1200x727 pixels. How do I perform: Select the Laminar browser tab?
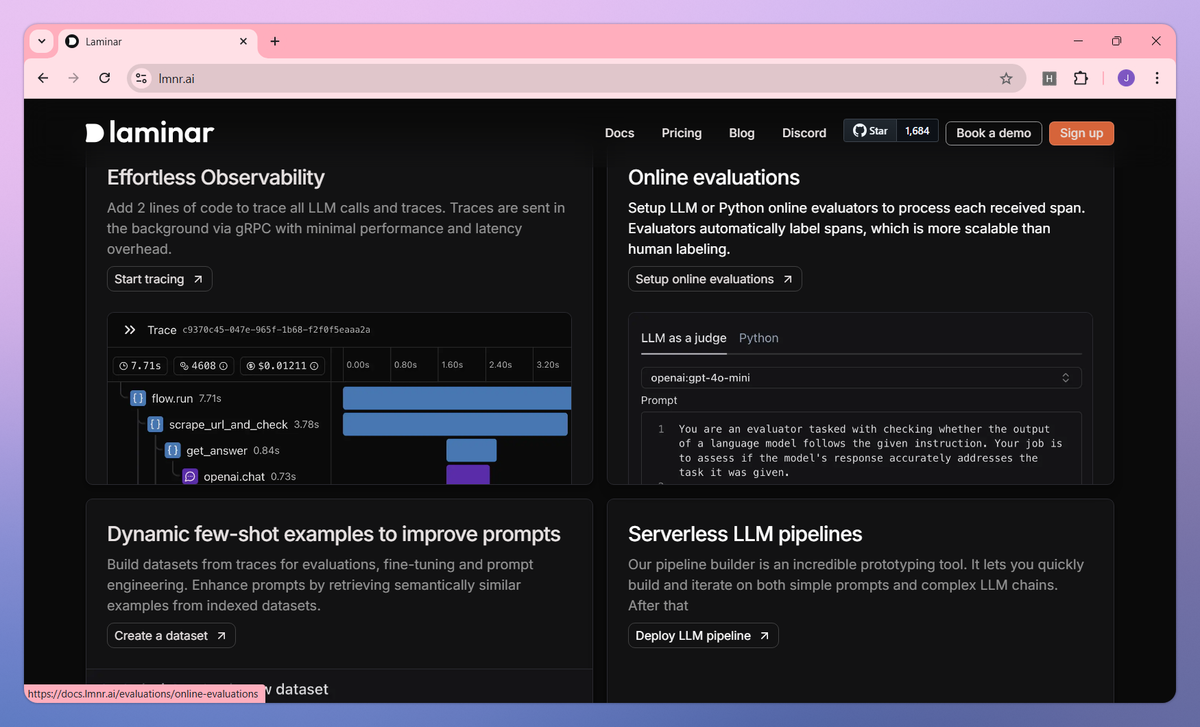point(156,41)
